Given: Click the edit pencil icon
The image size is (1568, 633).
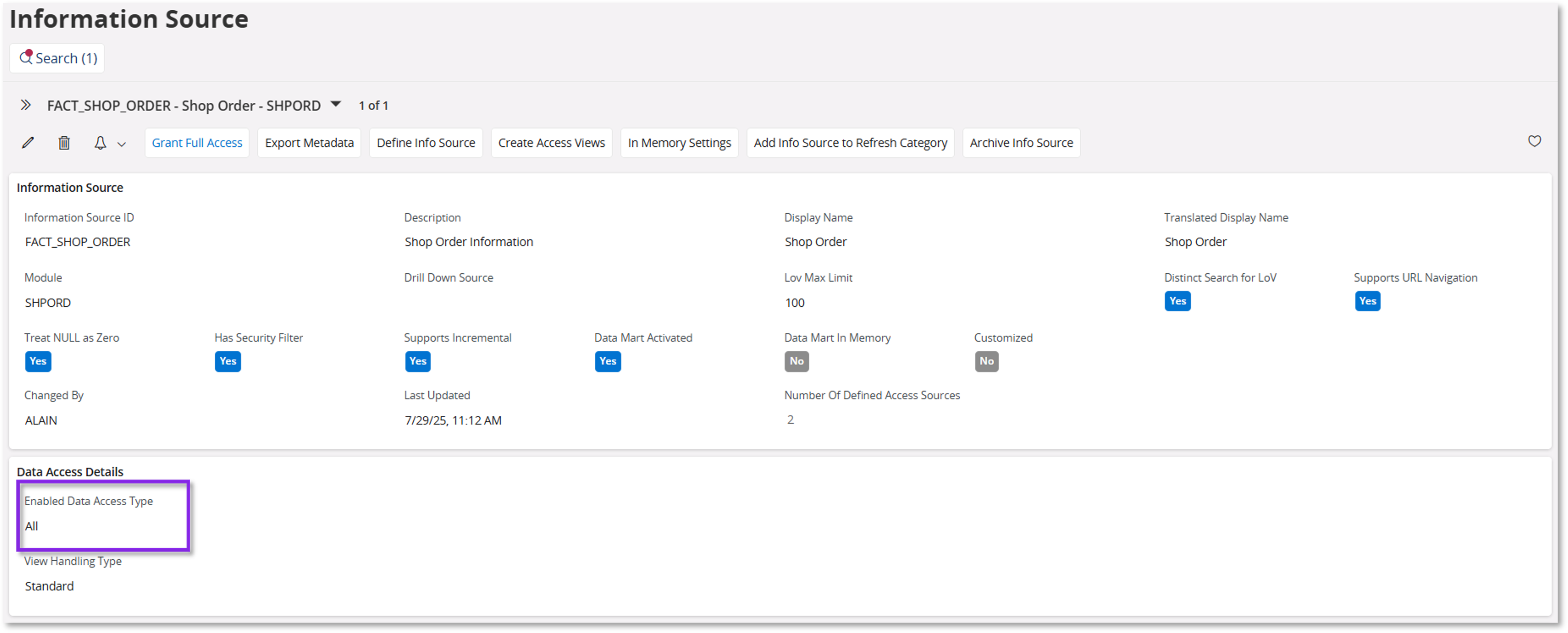Looking at the screenshot, I should [x=28, y=143].
